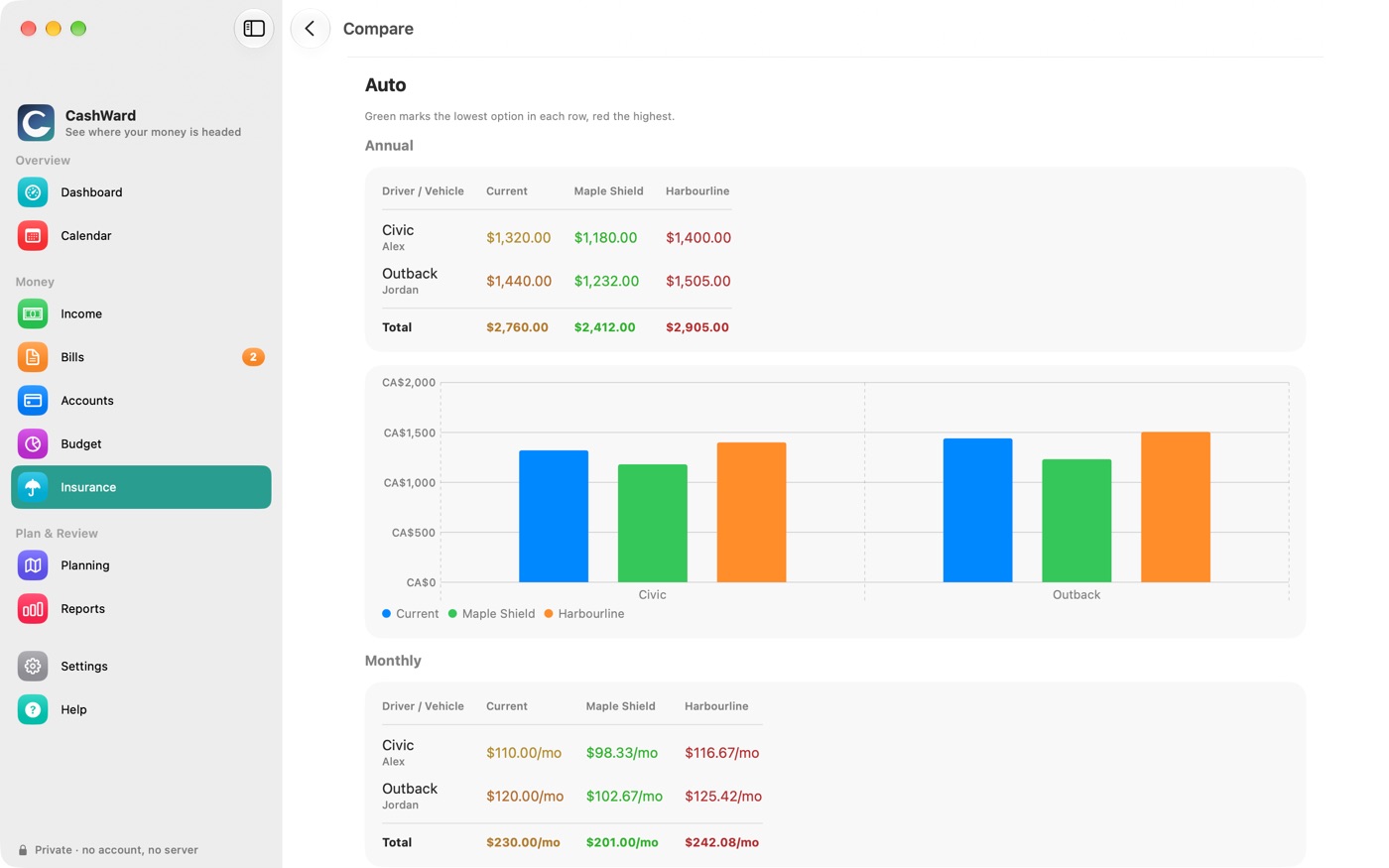This screenshot has height=868, width=1389.
Task: Click the annual total $2,412.00
Action: 604,327
